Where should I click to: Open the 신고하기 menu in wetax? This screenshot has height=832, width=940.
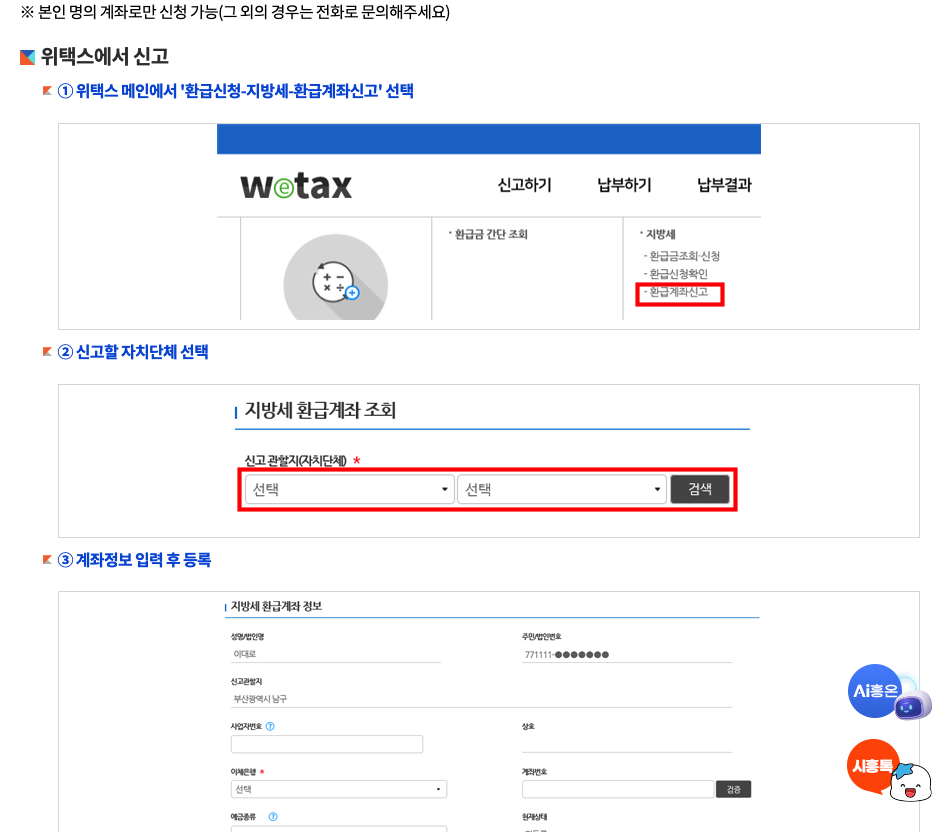[x=525, y=185]
